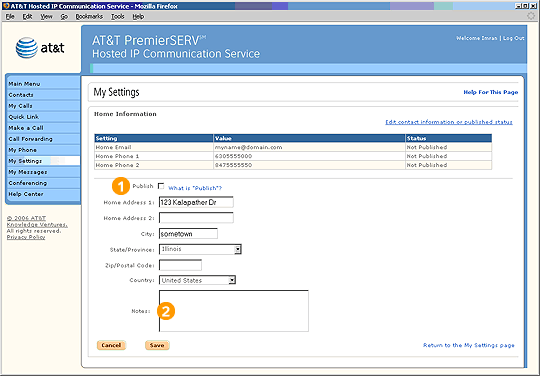Viewport: 540px width, 376px height.
Task: Open the Go menu
Action: click(x=64, y=17)
